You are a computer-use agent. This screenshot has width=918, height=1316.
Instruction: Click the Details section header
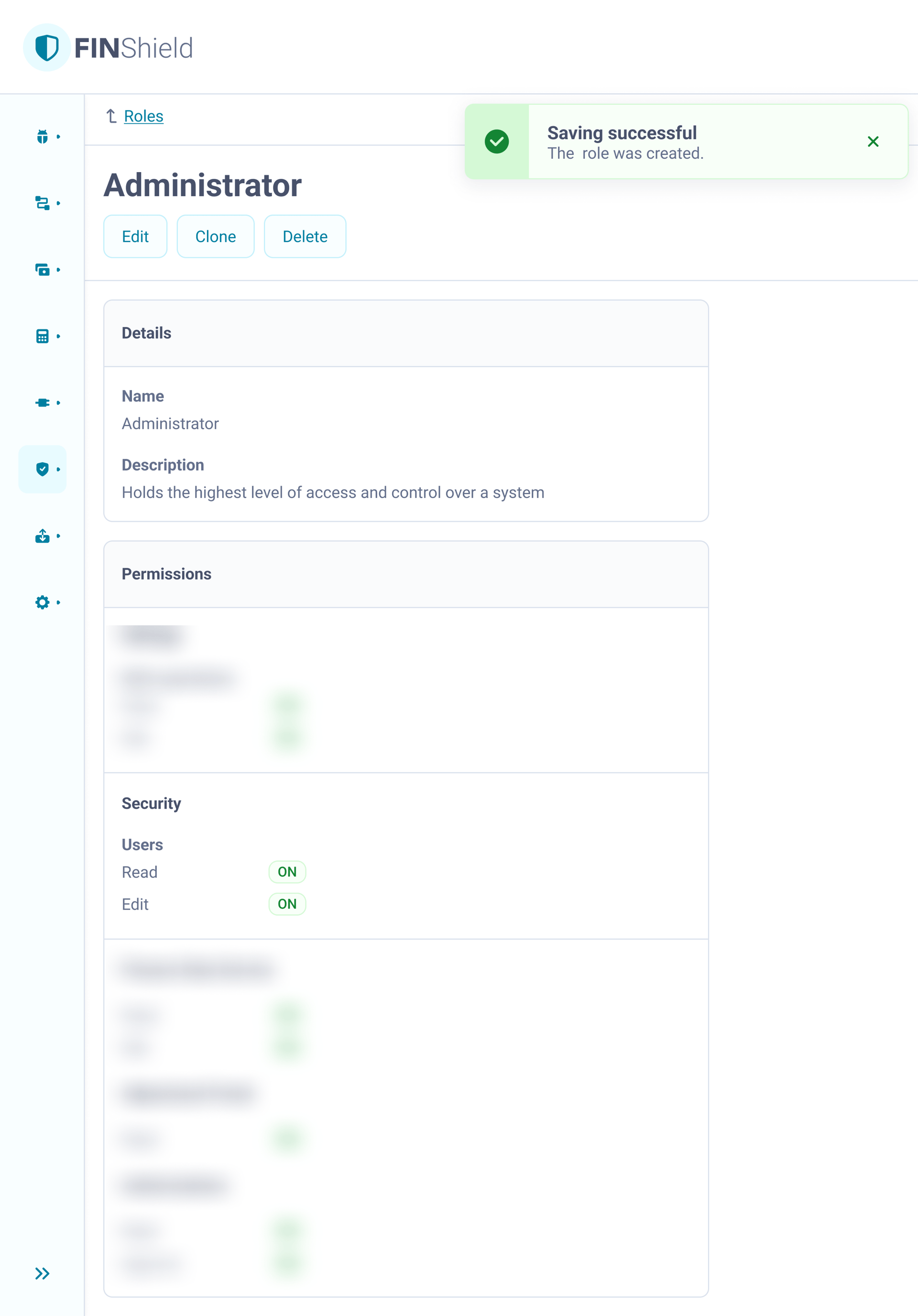pos(147,333)
